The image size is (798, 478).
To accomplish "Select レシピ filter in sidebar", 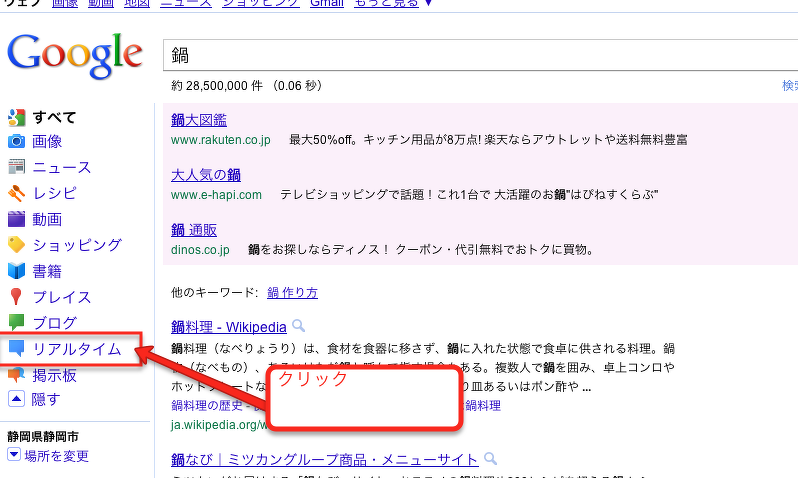I will tap(54, 193).
